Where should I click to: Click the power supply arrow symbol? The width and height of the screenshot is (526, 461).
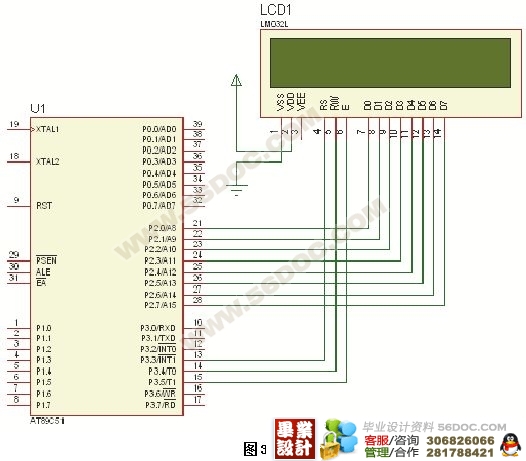(x=236, y=80)
